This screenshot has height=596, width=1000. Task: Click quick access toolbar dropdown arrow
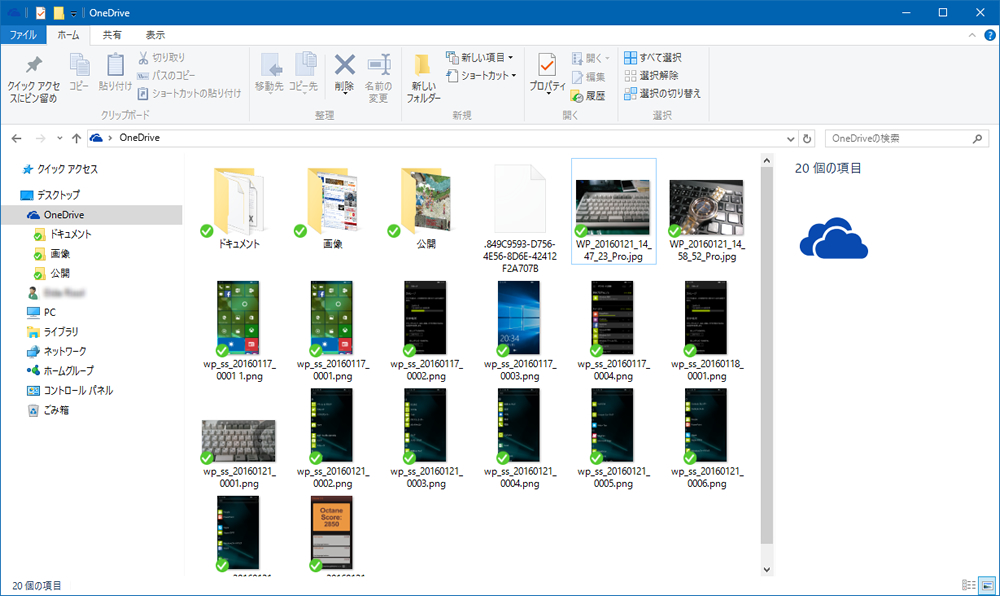74,13
